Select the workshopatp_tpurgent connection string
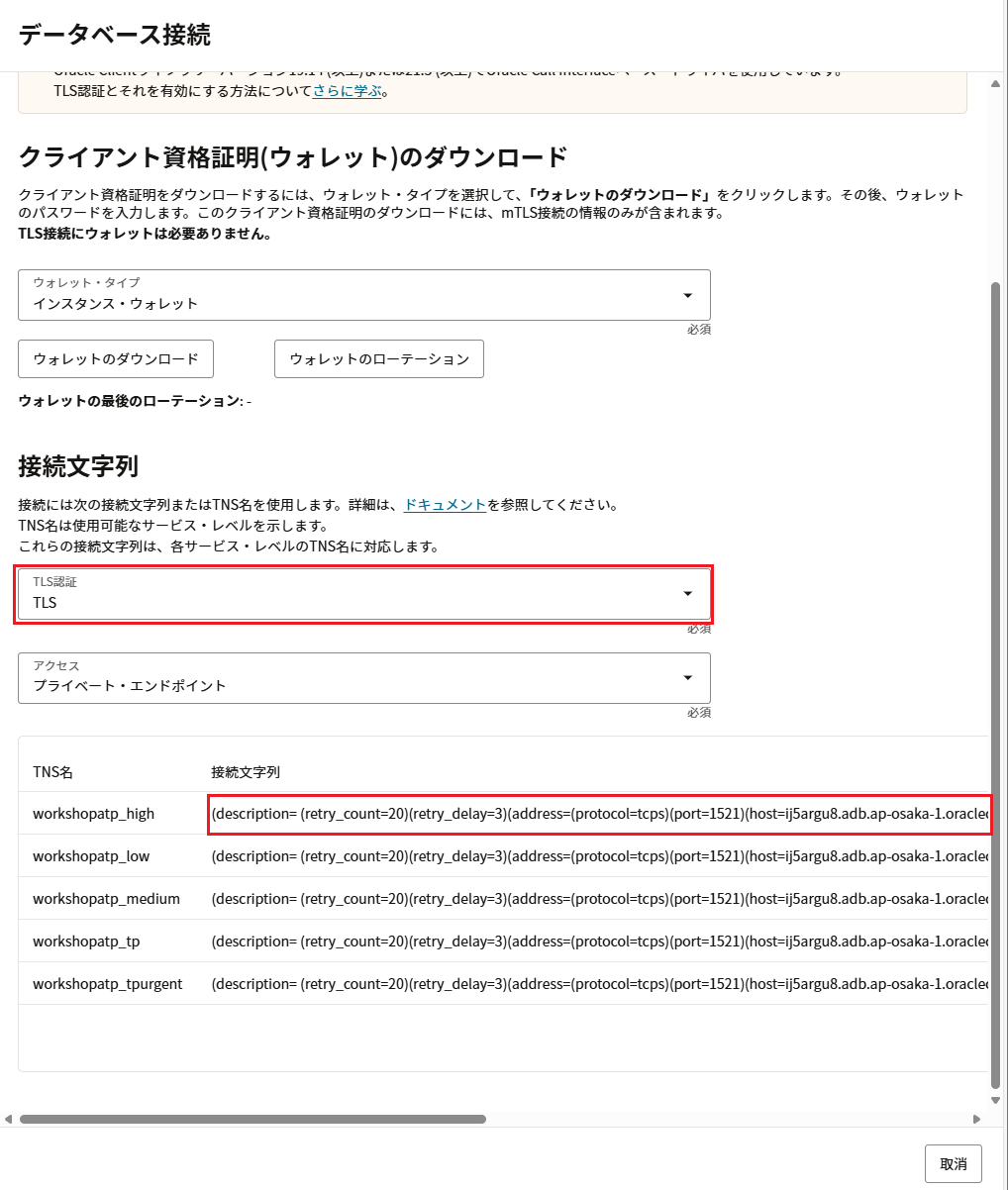This screenshot has width=1008, height=1190. 599,984
